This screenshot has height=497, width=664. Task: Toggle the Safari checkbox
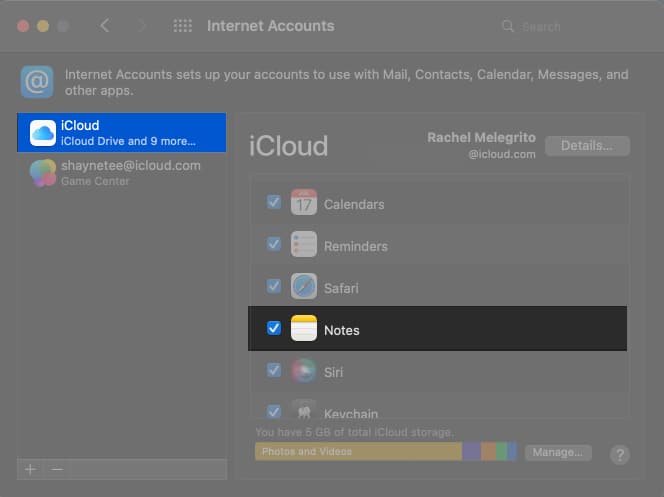274,286
